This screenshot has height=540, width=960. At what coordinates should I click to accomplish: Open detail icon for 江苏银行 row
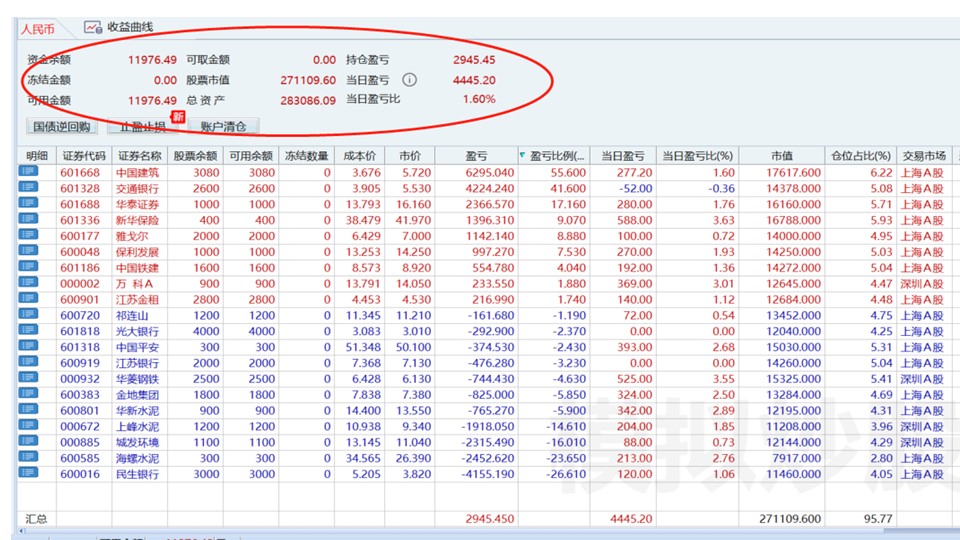pos(28,362)
